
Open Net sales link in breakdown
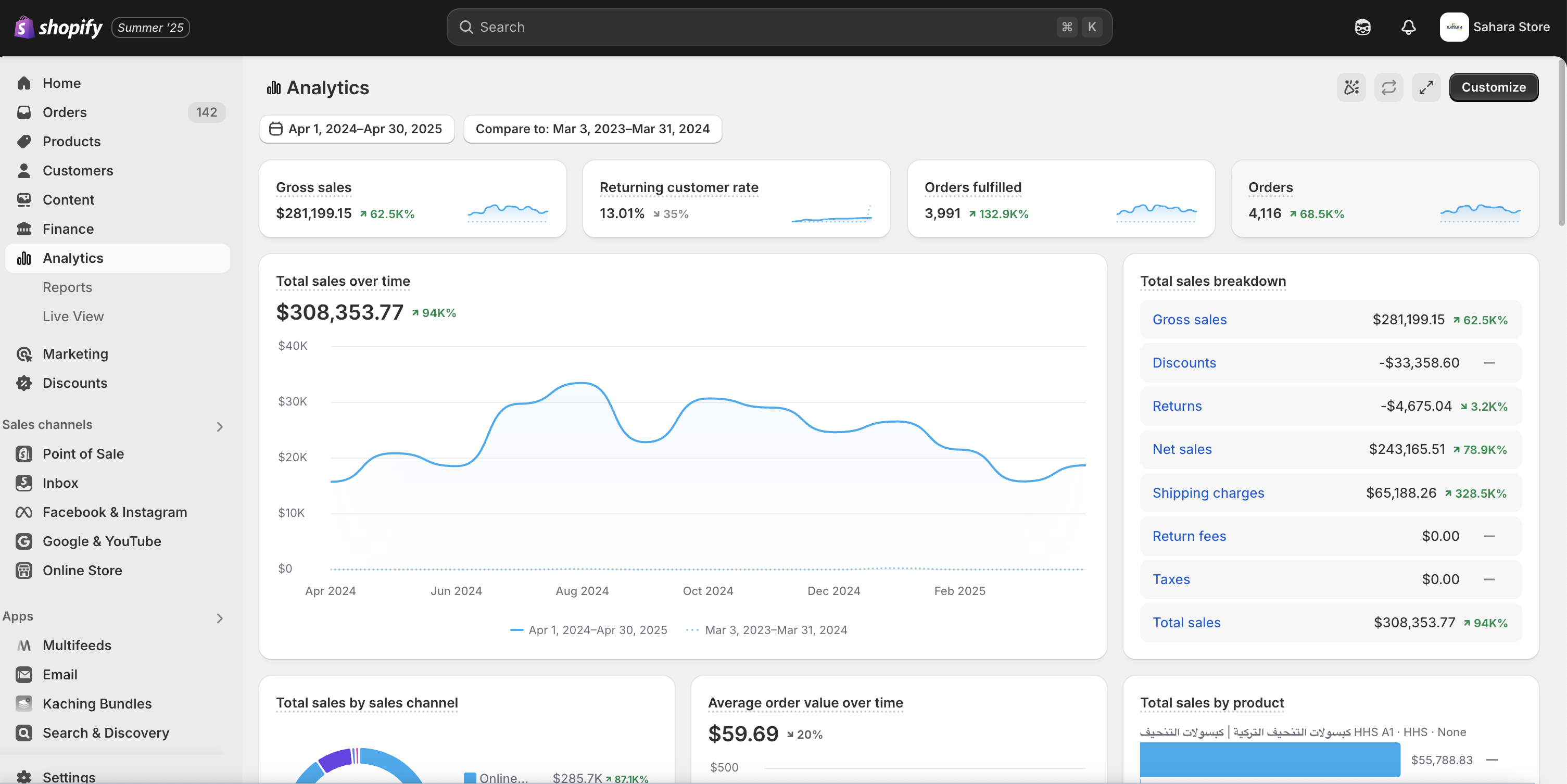click(1182, 449)
